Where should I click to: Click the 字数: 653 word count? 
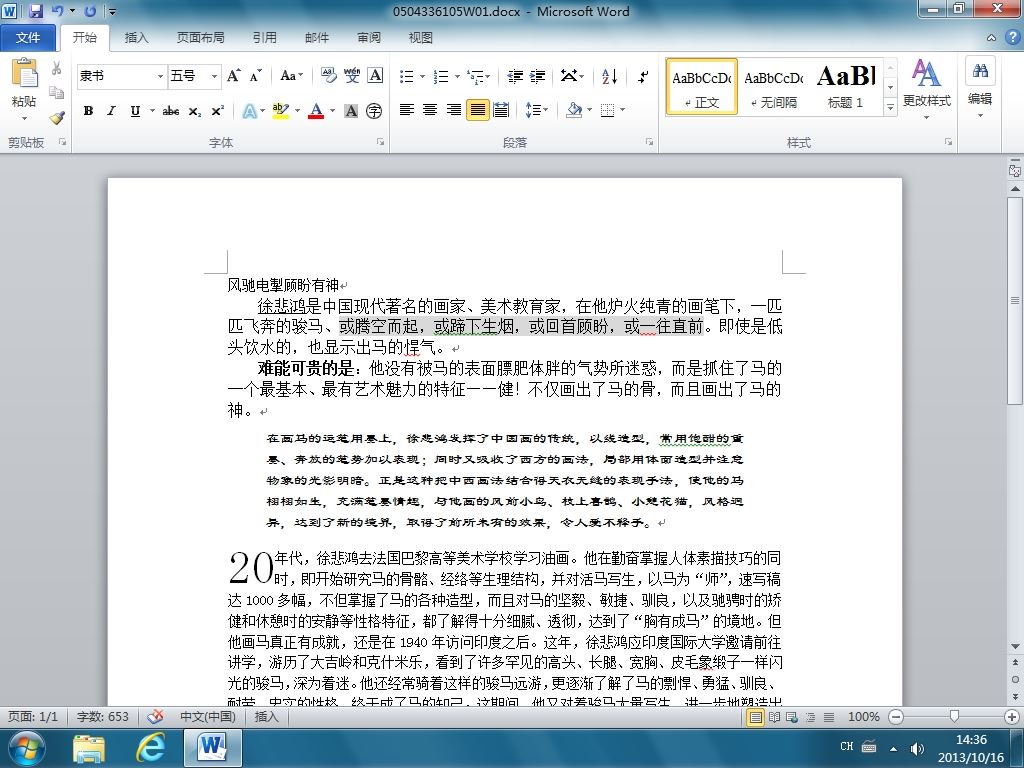point(103,716)
